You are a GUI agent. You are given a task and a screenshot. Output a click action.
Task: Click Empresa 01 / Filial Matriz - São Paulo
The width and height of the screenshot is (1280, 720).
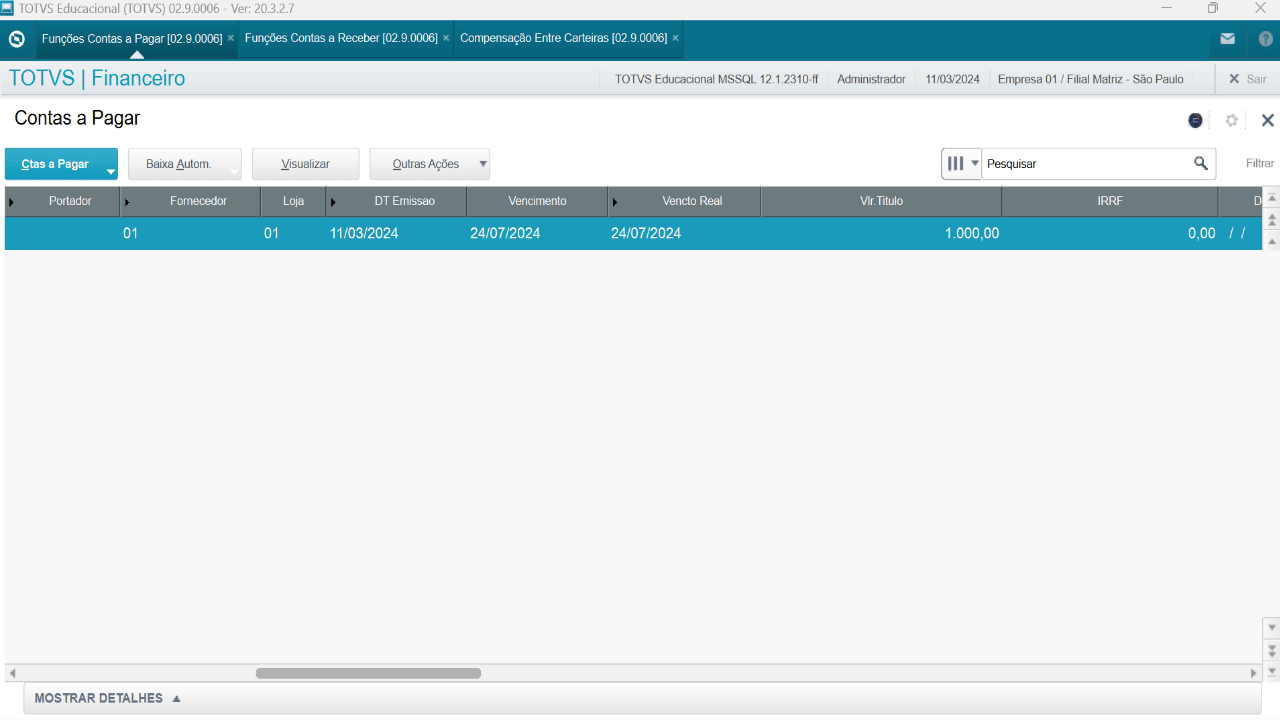tap(1090, 79)
